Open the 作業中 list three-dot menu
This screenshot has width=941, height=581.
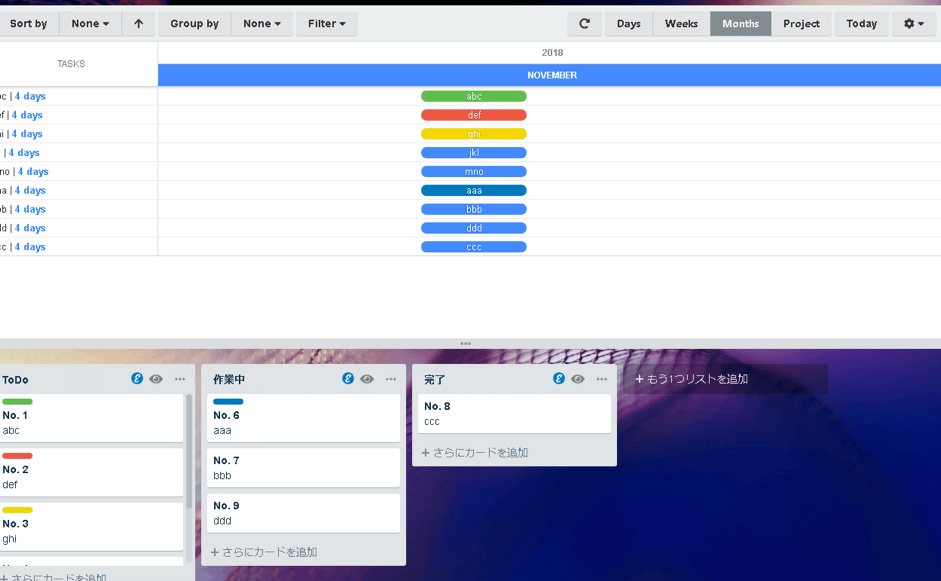[391, 379]
